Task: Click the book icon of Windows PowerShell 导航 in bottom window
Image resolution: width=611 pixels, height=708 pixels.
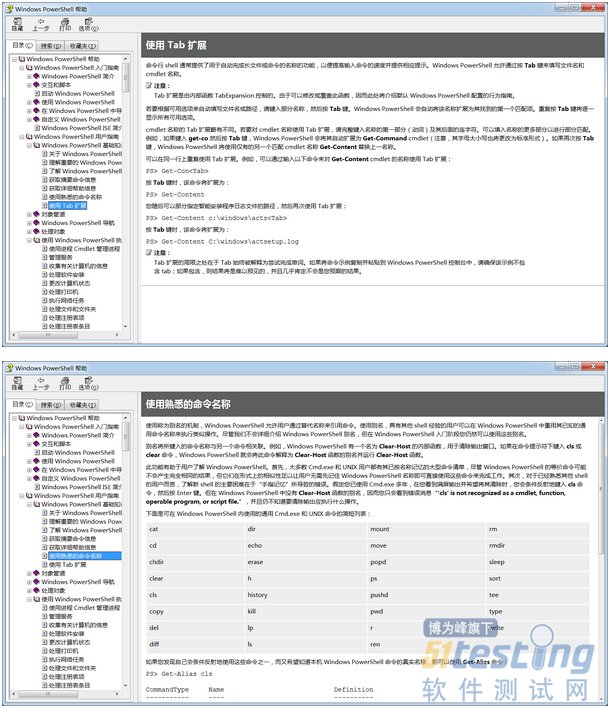Action: (37, 582)
